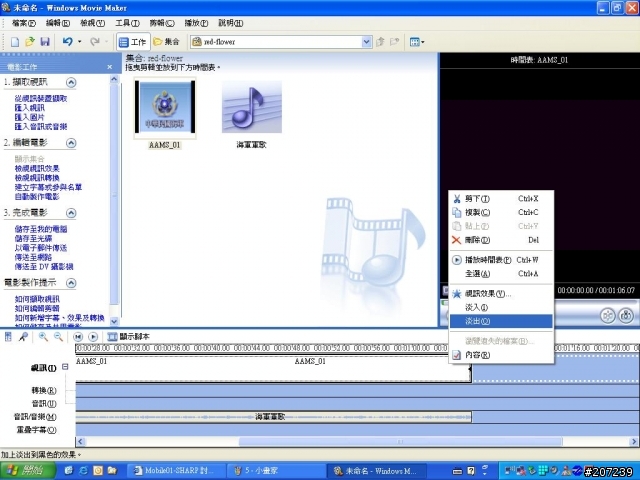Click the Narrate Timeline microphone icon
Image resolution: width=640 pixels, height=480 pixels.
pyautogui.click(x=23, y=337)
